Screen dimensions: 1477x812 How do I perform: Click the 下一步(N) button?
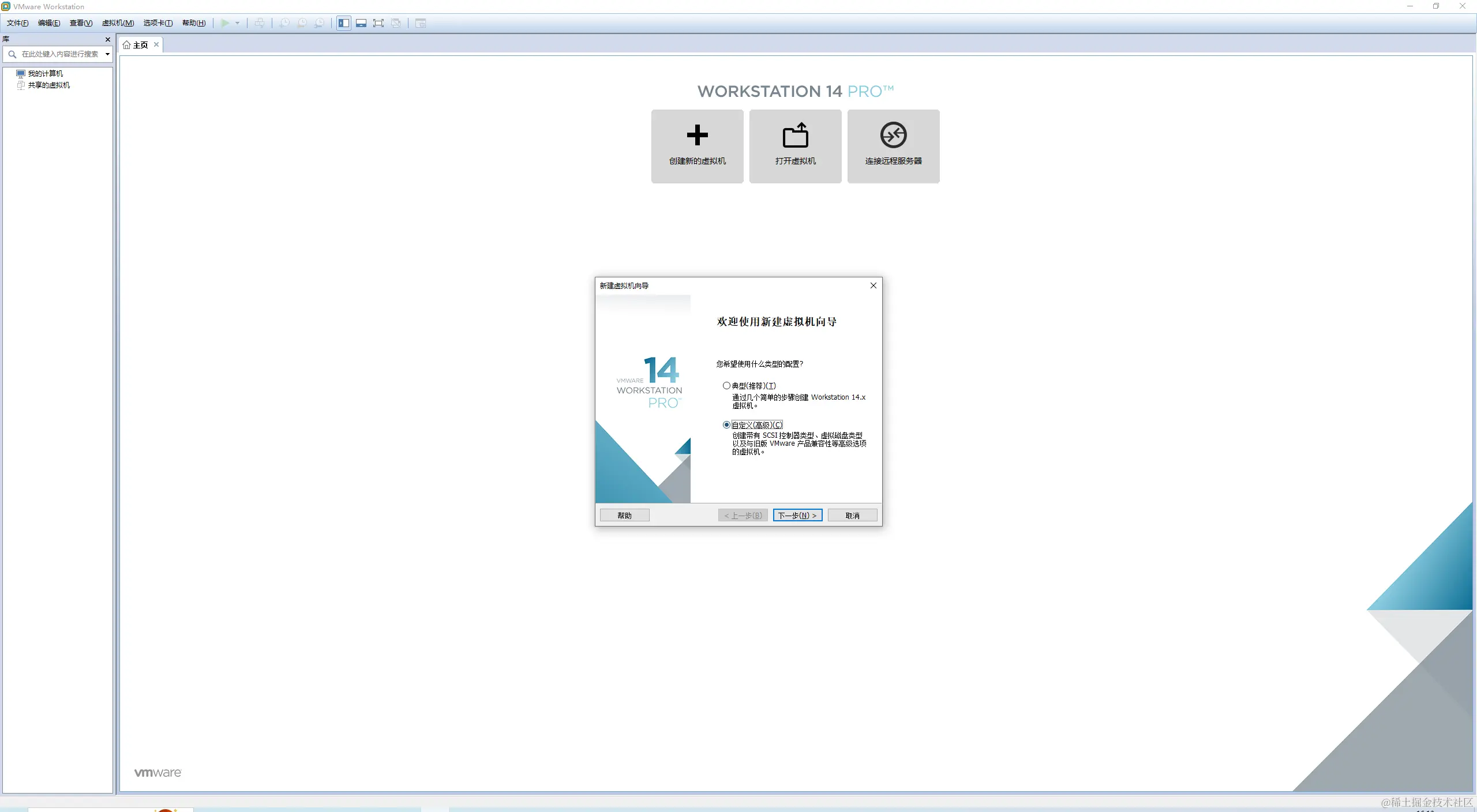tap(797, 515)
